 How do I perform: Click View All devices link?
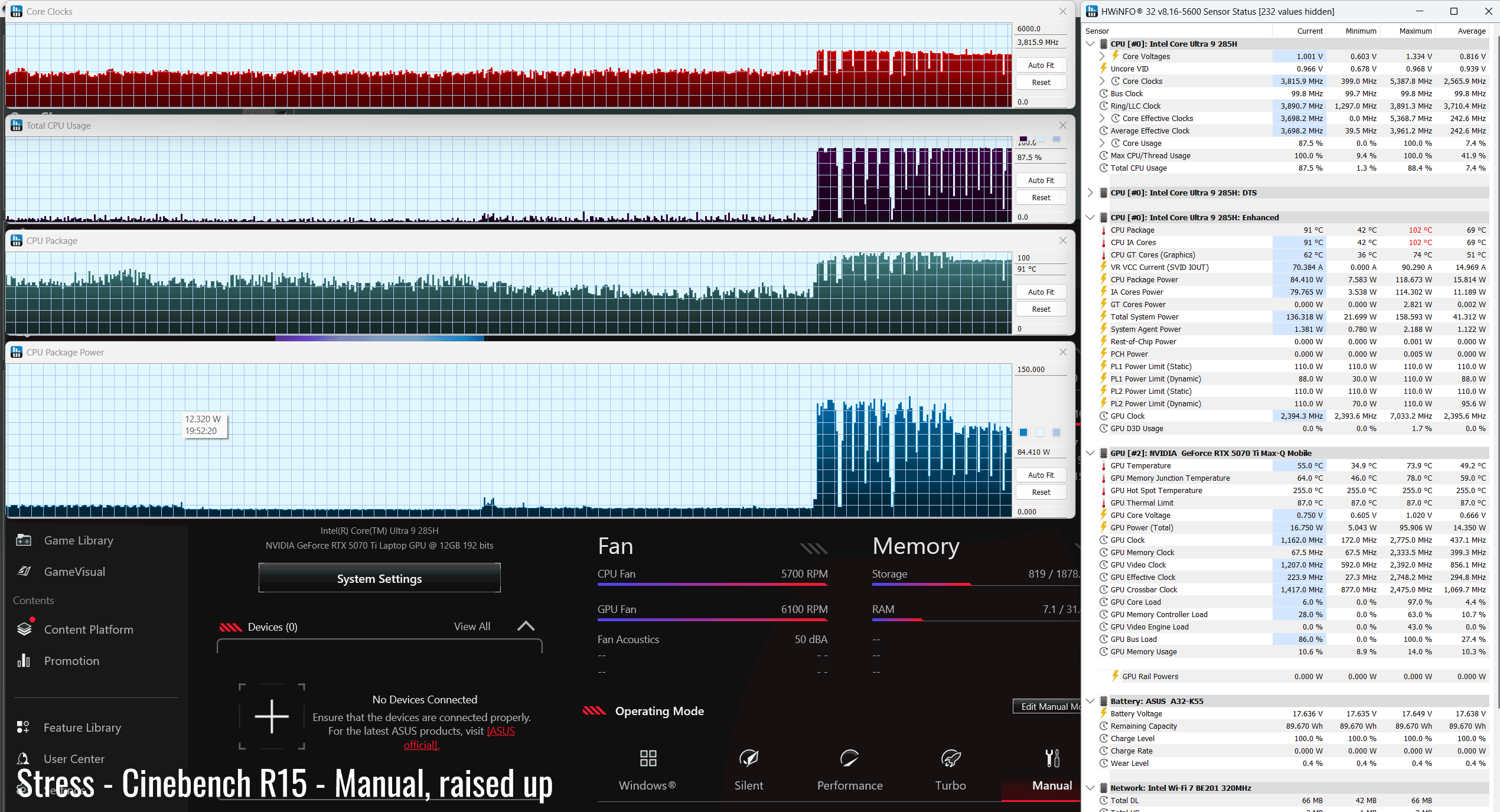coord(472,627)
